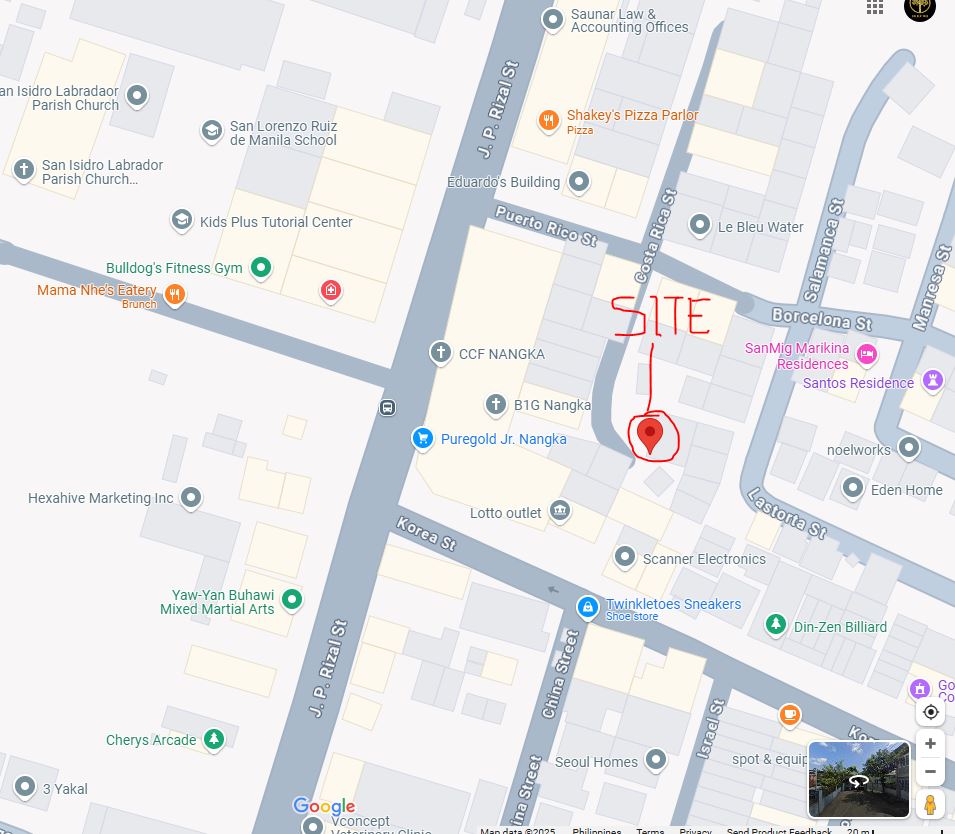Select the CCF NANGKA church cross icon
955x834 pixels.
click(440, 352)
